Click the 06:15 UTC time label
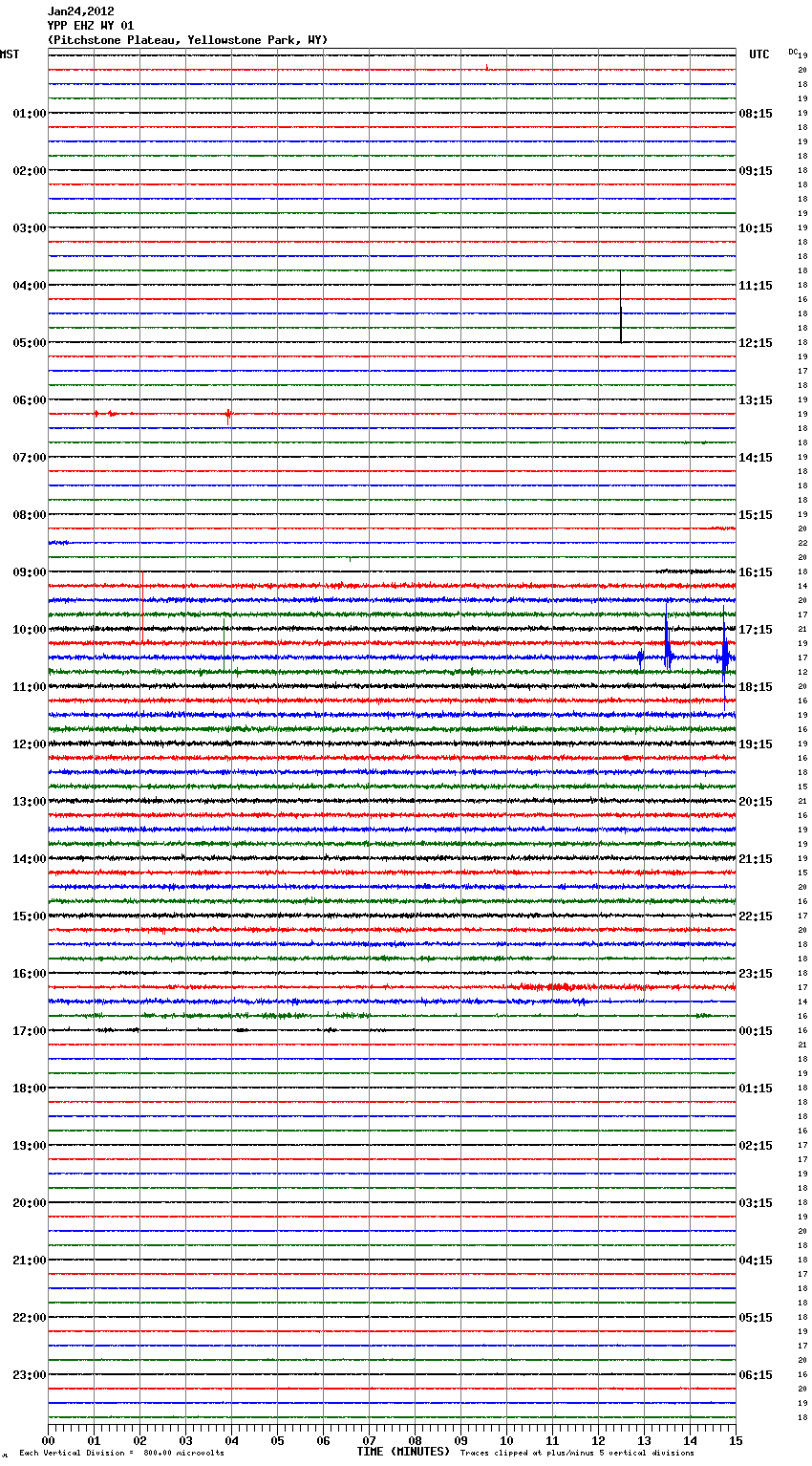The height and width of the screenshot is (1466, 812). [x=756, y=1375]
